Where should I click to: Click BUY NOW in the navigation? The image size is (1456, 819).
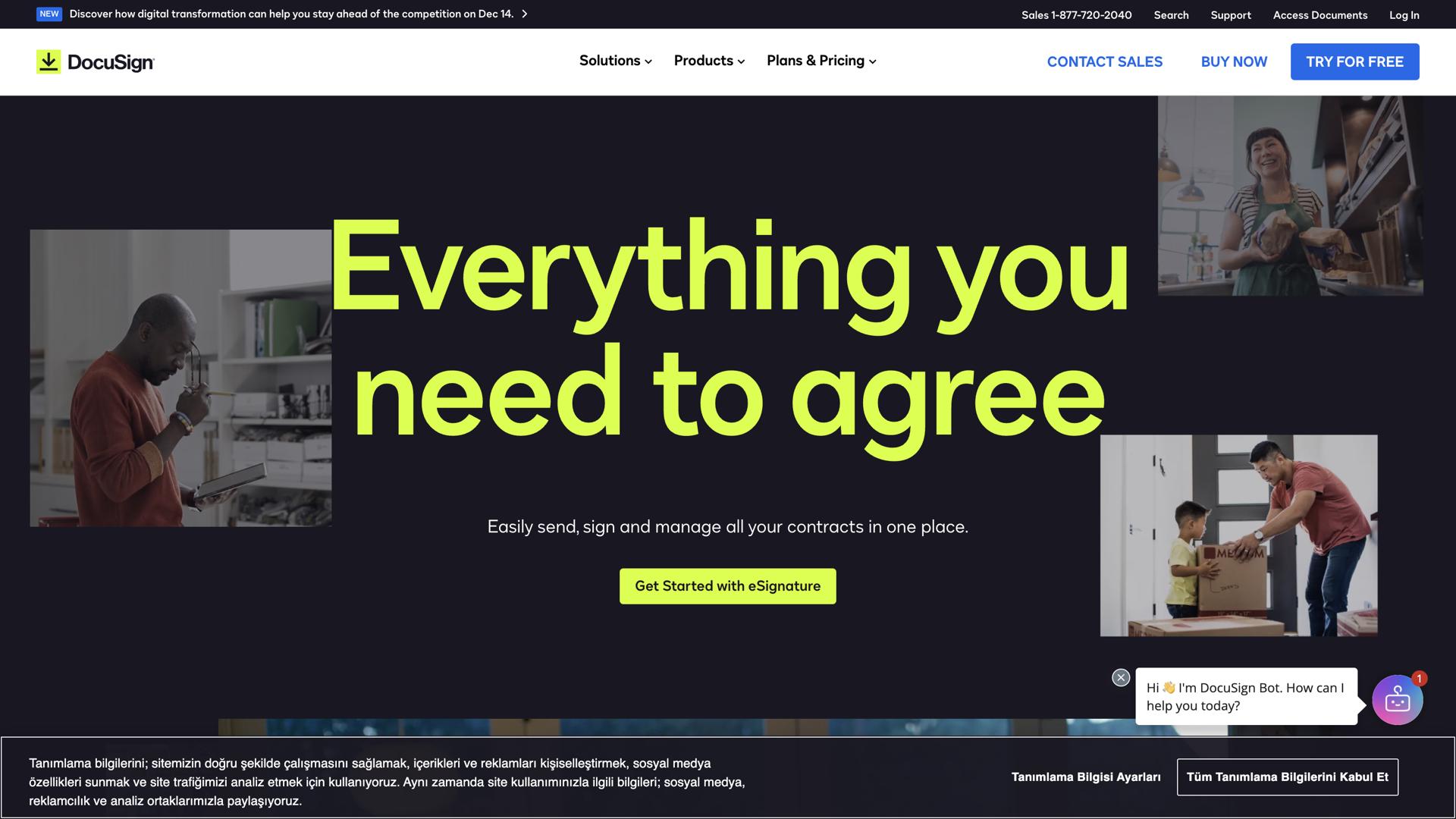1234,61
